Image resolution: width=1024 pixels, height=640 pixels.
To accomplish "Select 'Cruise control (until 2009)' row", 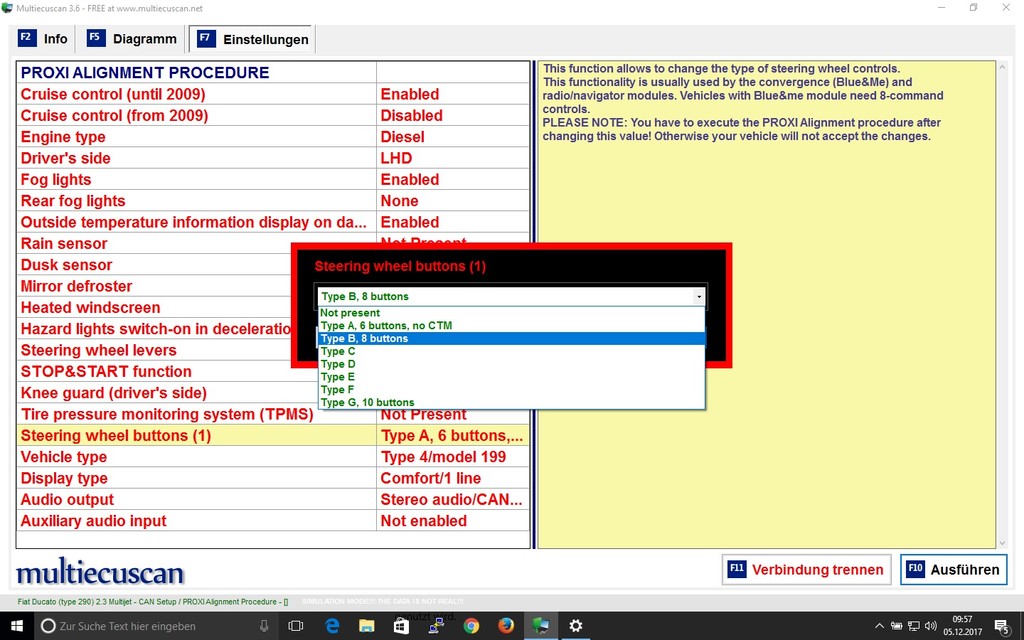I will (273, 94).
